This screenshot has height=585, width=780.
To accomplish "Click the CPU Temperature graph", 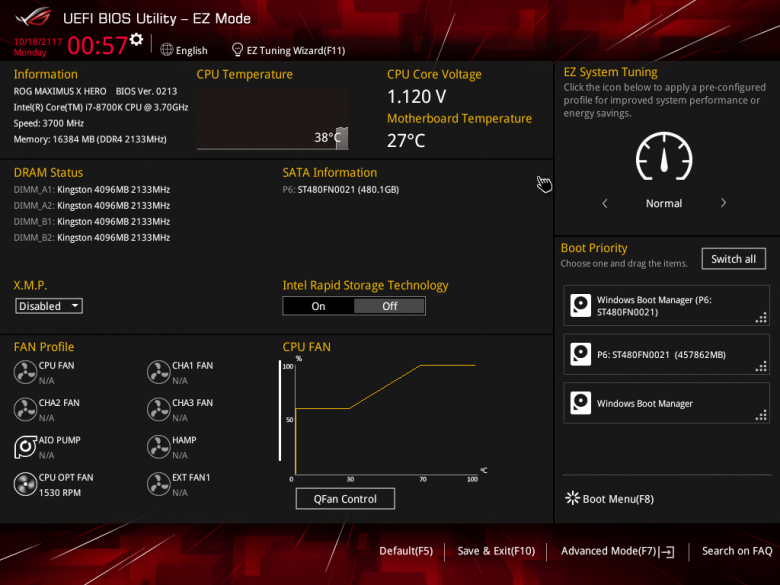I will pos(273,119).
